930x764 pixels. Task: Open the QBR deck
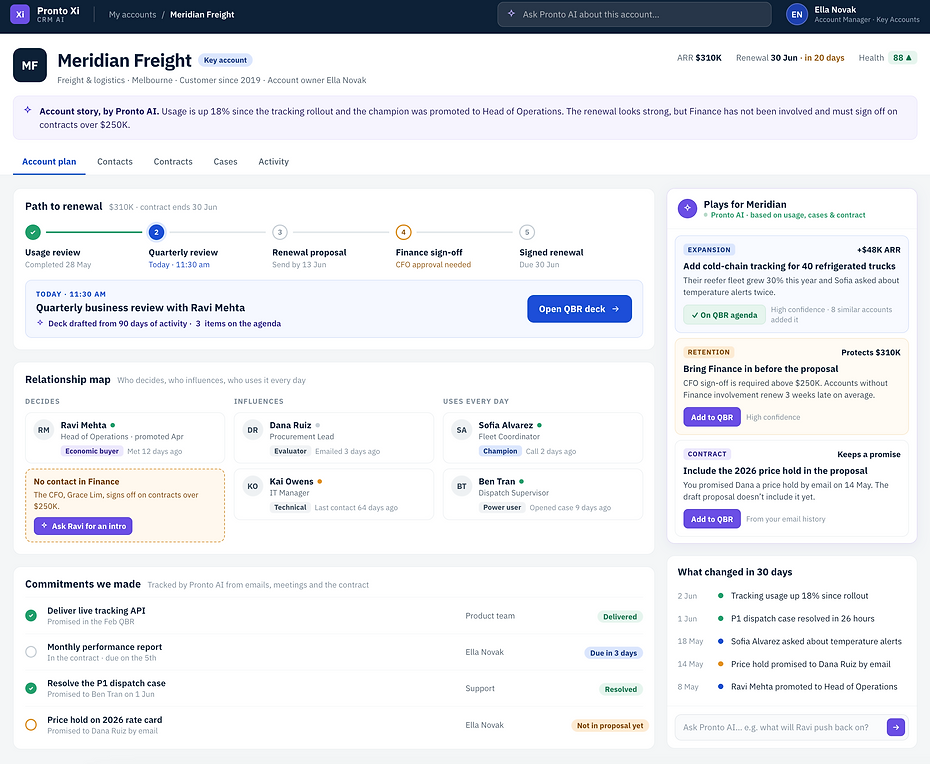(x=579, y=309)
